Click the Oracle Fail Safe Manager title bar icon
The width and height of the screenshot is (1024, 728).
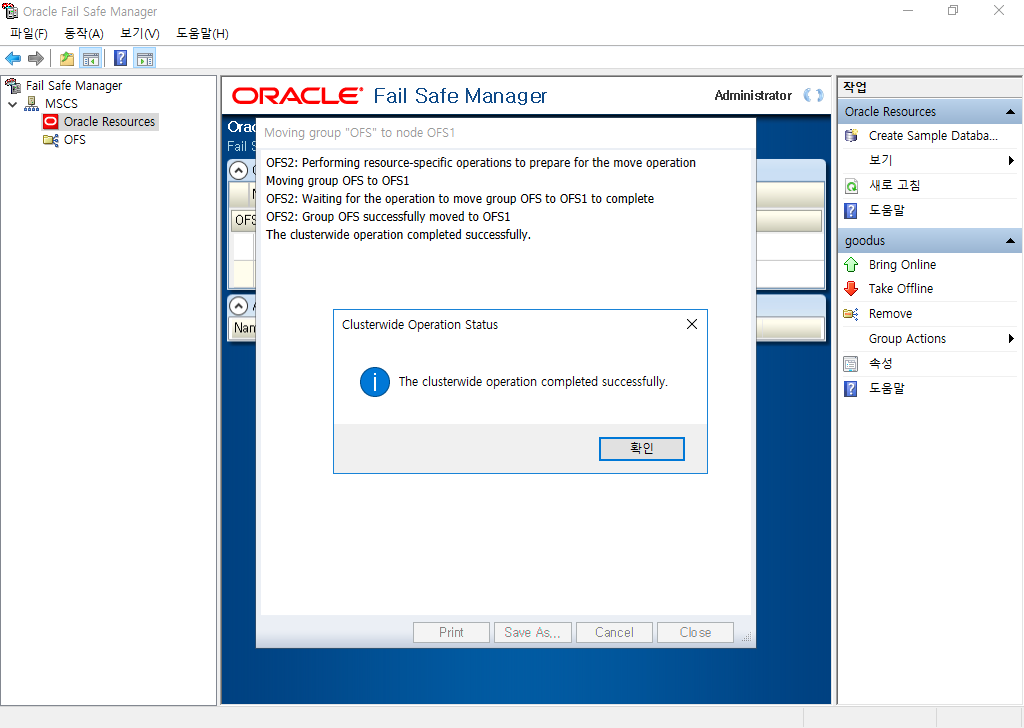pyautogui.click(x=10, y=11)
